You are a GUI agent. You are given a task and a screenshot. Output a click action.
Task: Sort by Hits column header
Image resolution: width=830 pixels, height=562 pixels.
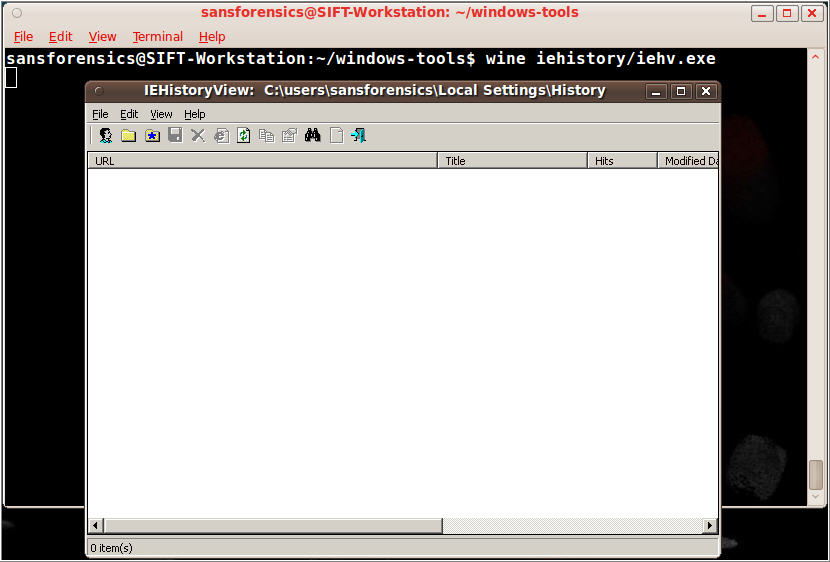(x=622, y=160)
